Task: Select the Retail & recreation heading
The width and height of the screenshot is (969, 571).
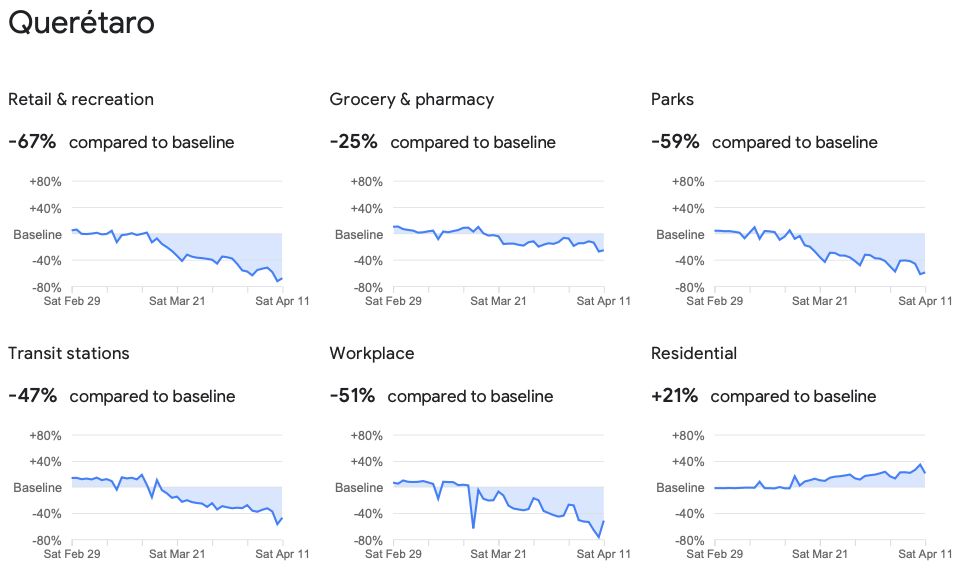Action: (81, 99)
